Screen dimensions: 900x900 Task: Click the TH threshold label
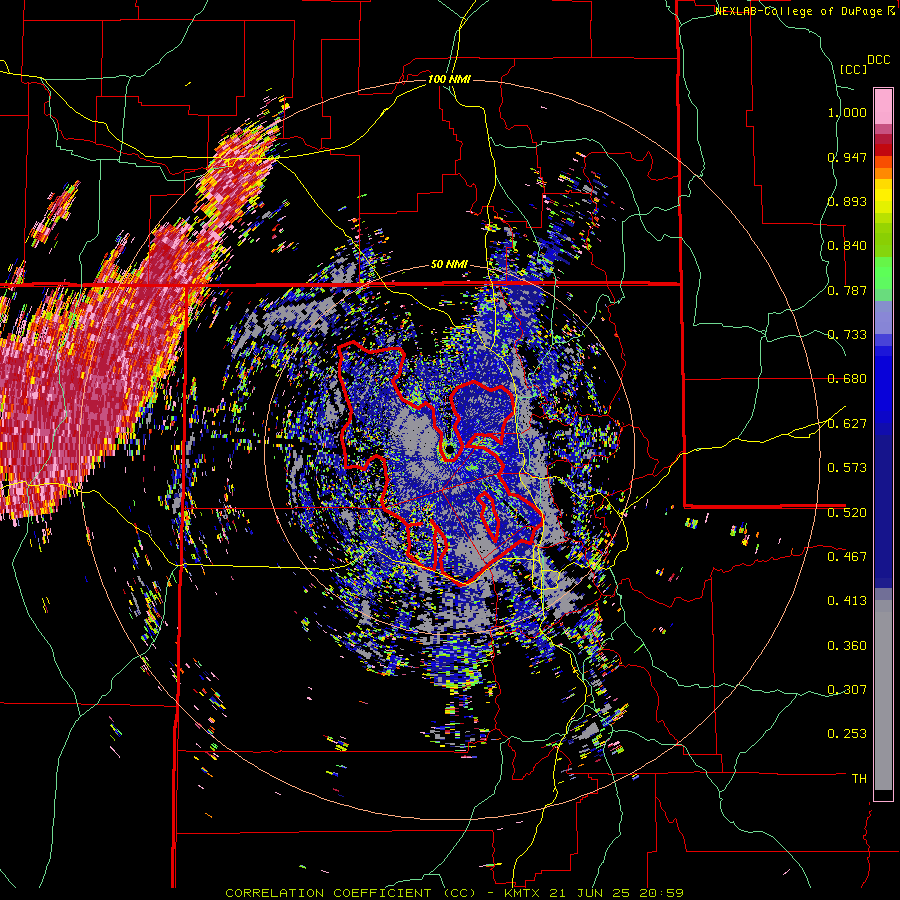859,779
